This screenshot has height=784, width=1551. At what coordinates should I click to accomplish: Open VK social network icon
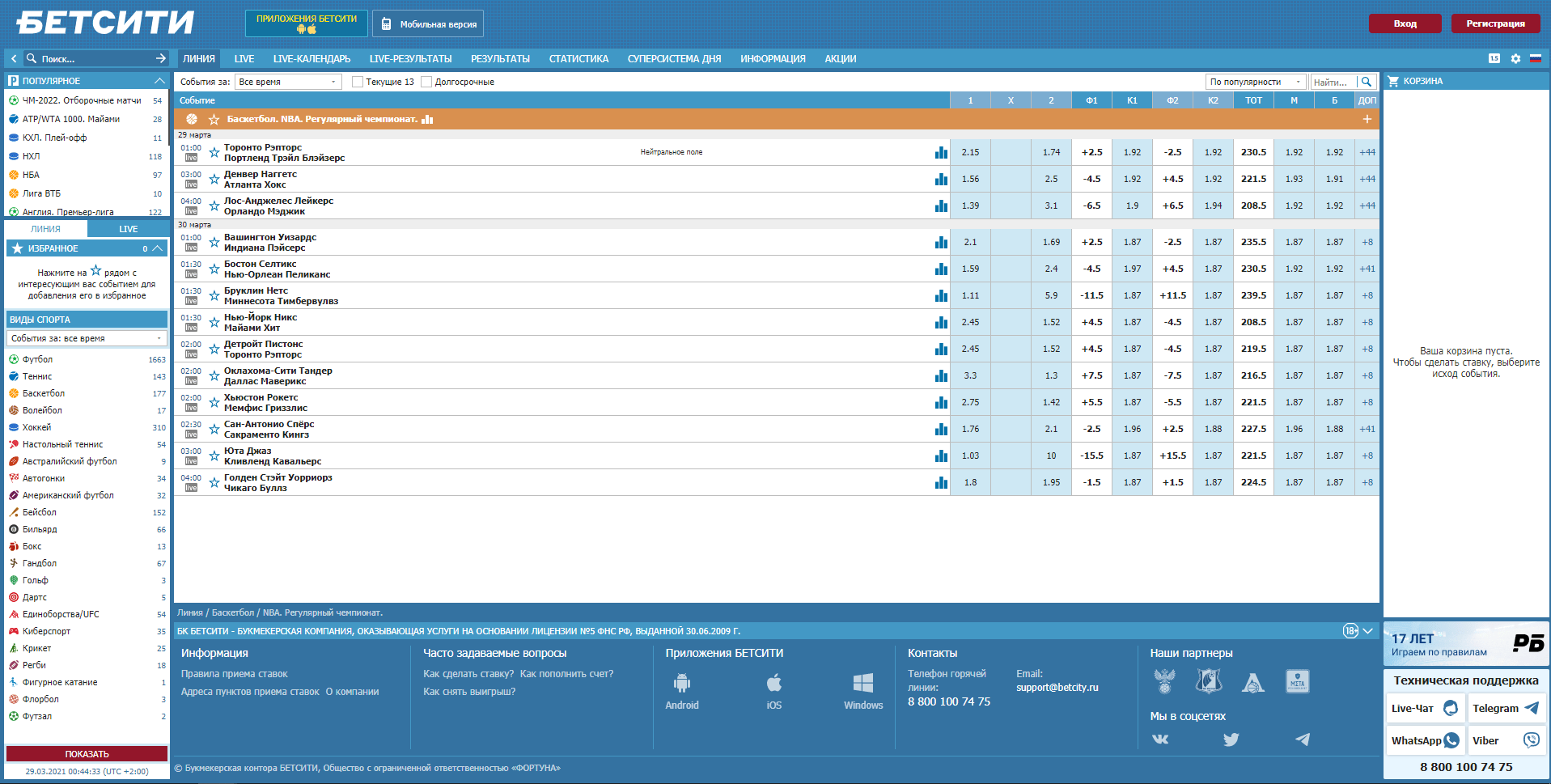(x=1160, y=739)
